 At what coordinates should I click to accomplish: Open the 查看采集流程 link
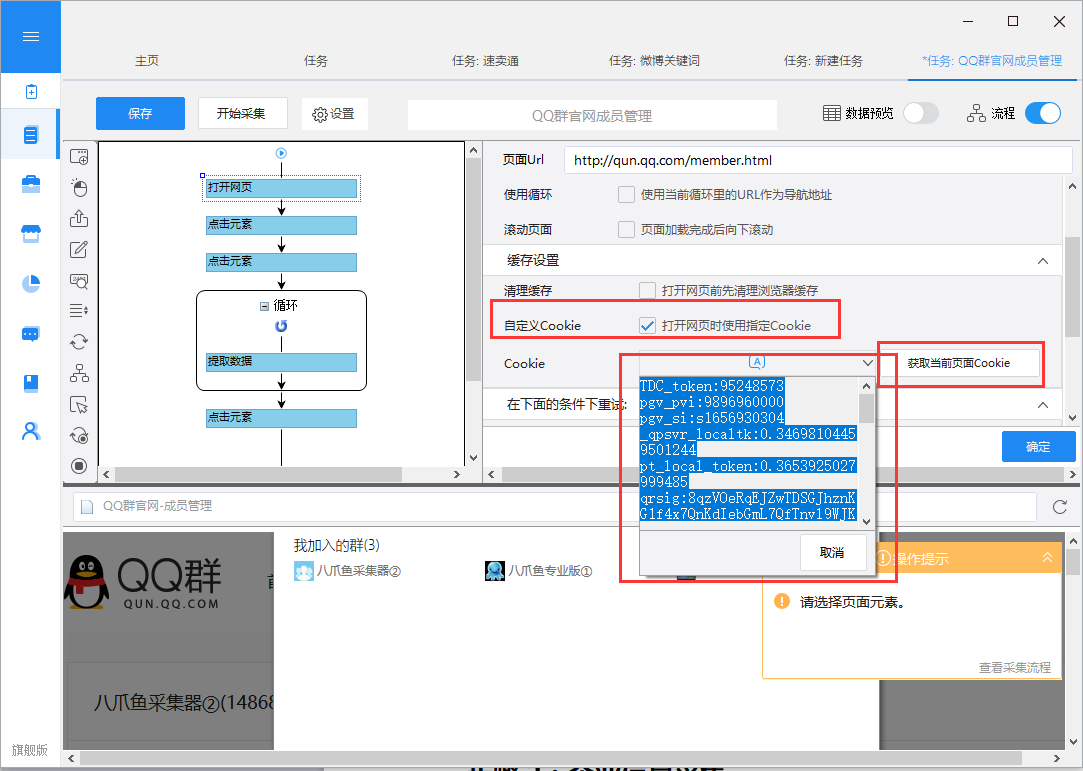(1015, 667)
